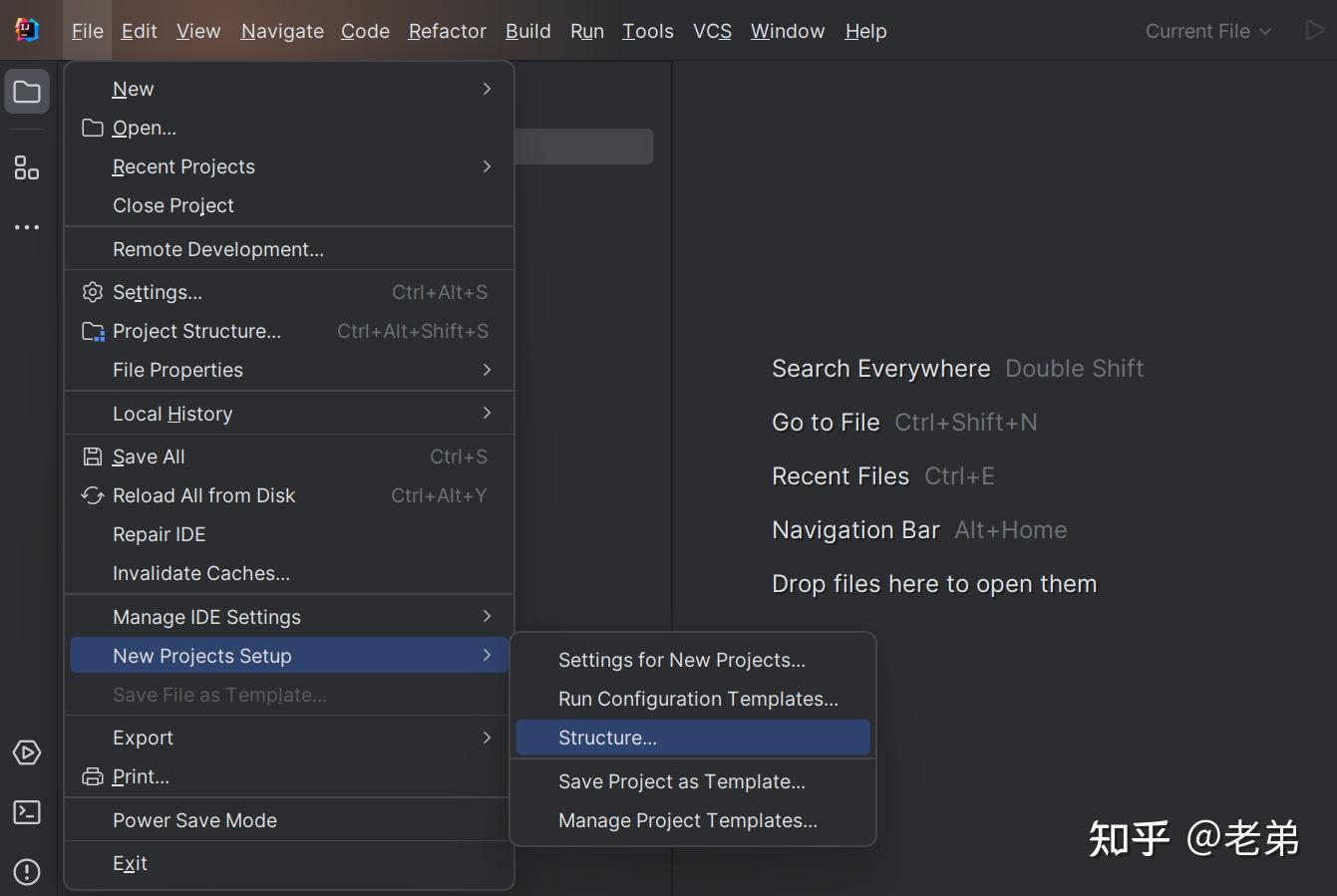Choose Settings... from the File menu
This screenshot has width=1337, height=896.
[x=158, y=292]
